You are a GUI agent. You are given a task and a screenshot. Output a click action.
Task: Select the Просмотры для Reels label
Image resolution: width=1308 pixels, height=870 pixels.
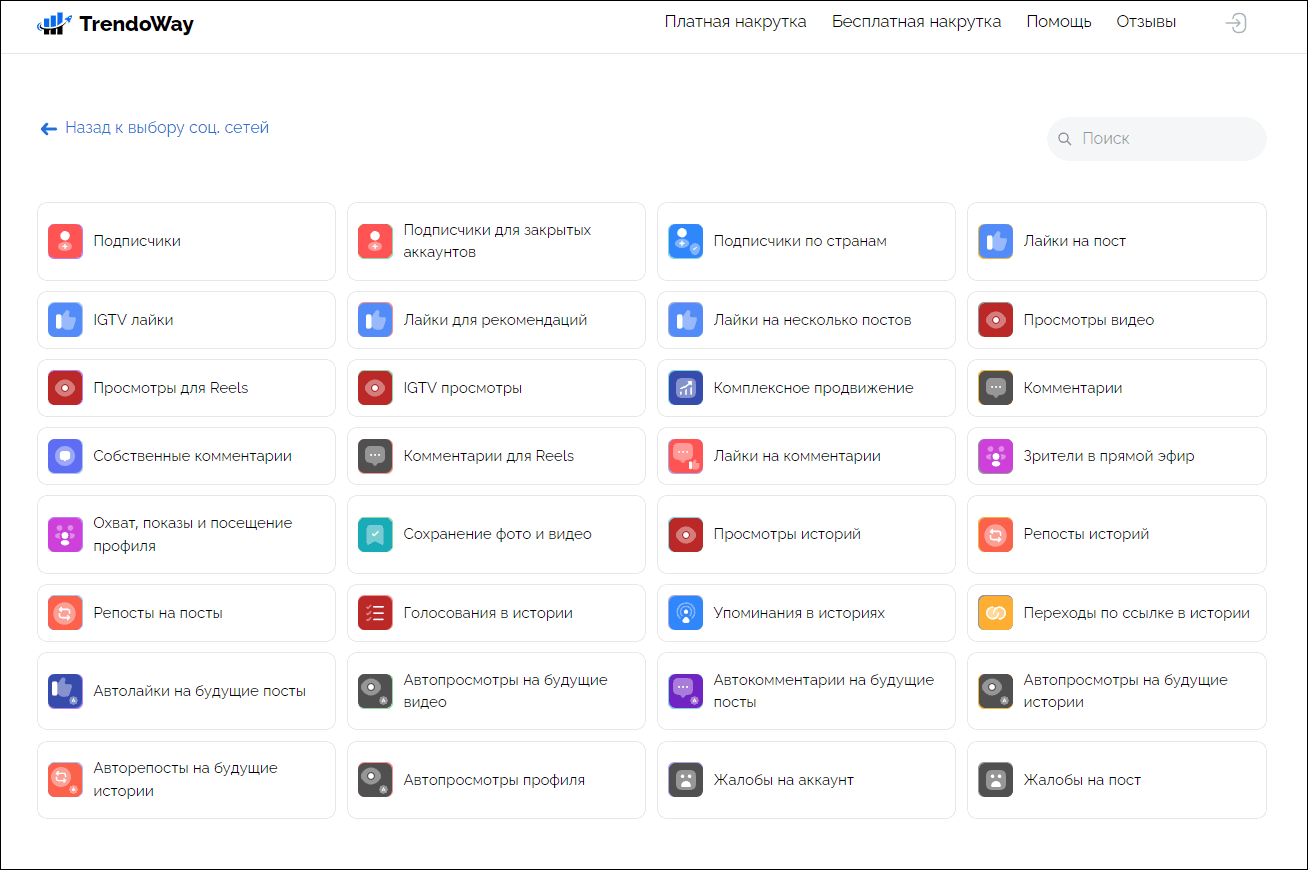coord(171,388)
